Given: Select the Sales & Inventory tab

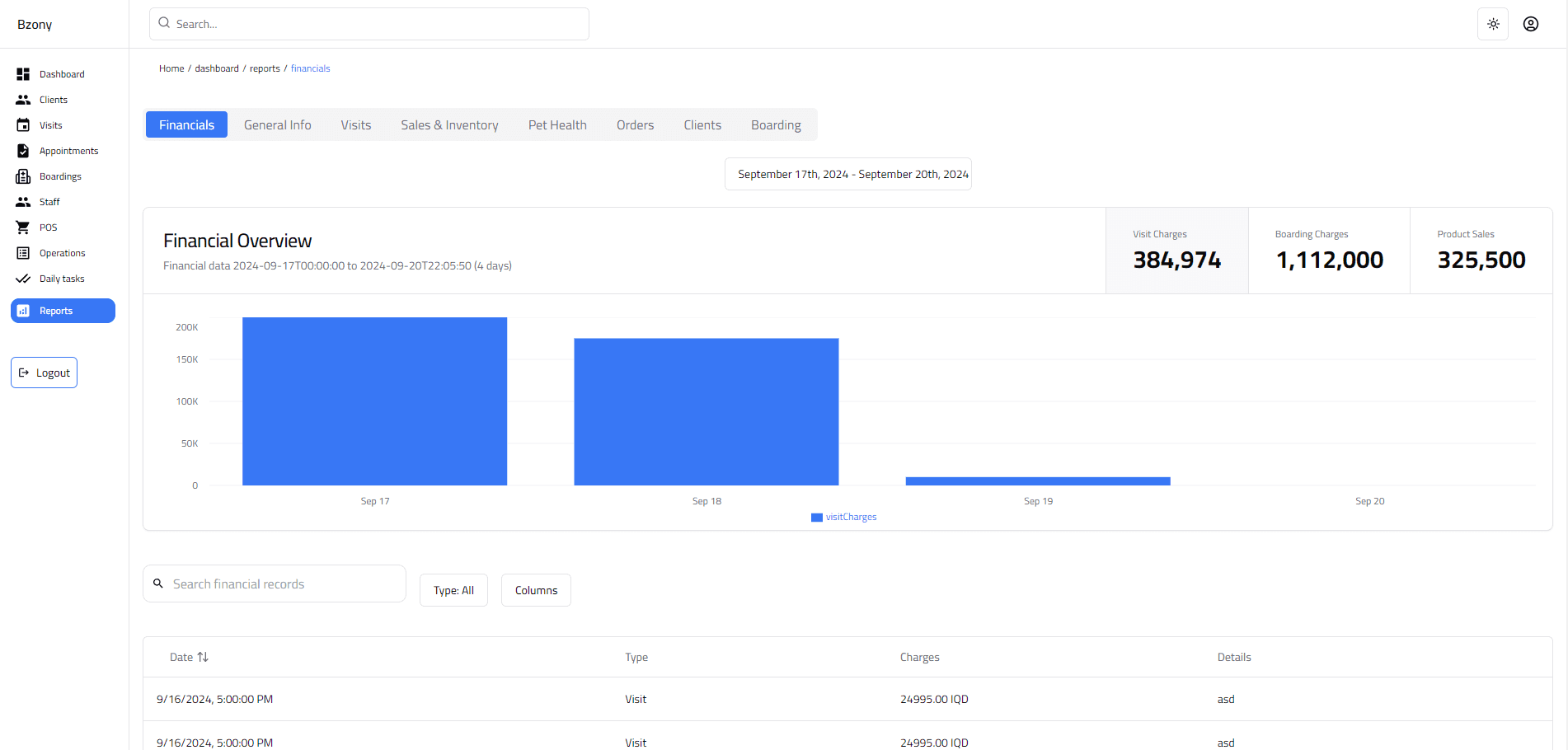Looking at the screenshot, I should [449, 124].
